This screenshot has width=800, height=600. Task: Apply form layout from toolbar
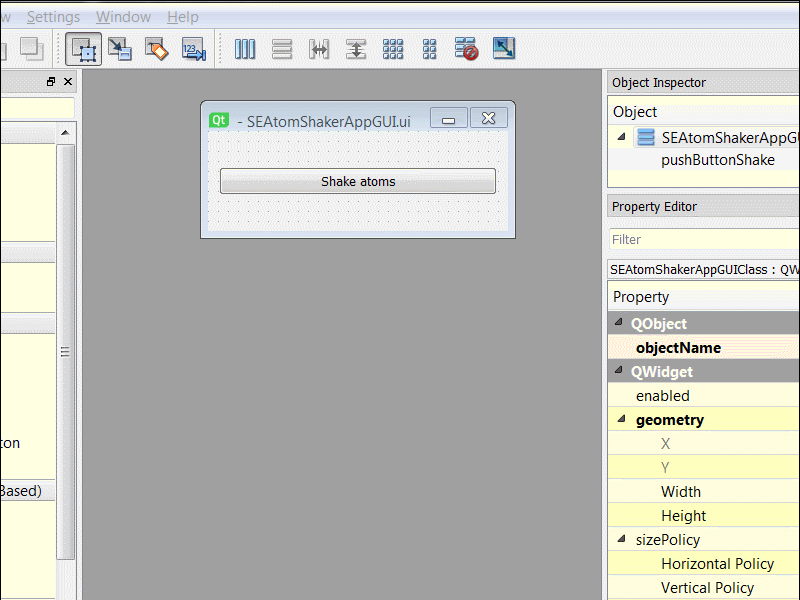click(x=429, y=48)
